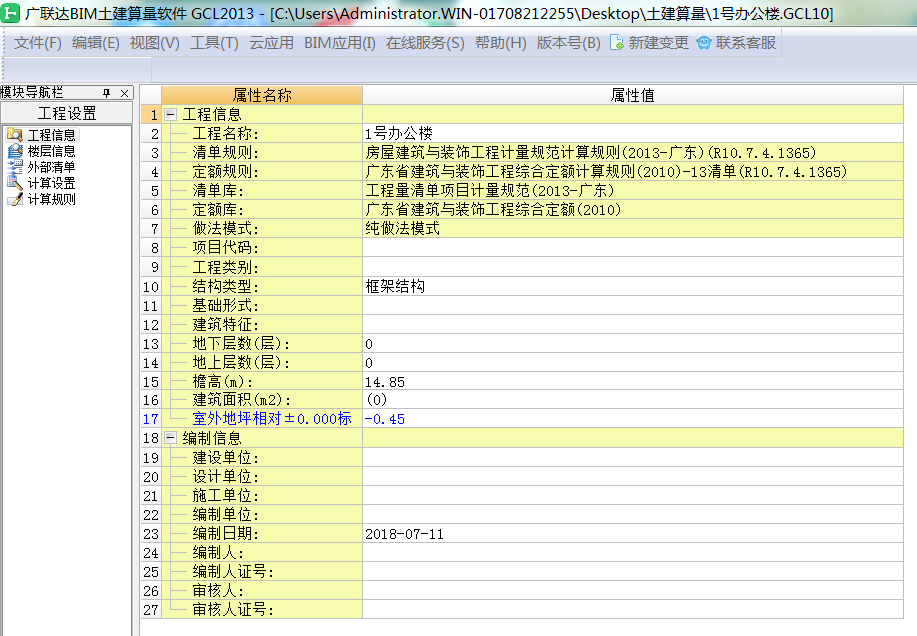Select the 外部清单 icon in the navigation panel

(x=15, y=167)
